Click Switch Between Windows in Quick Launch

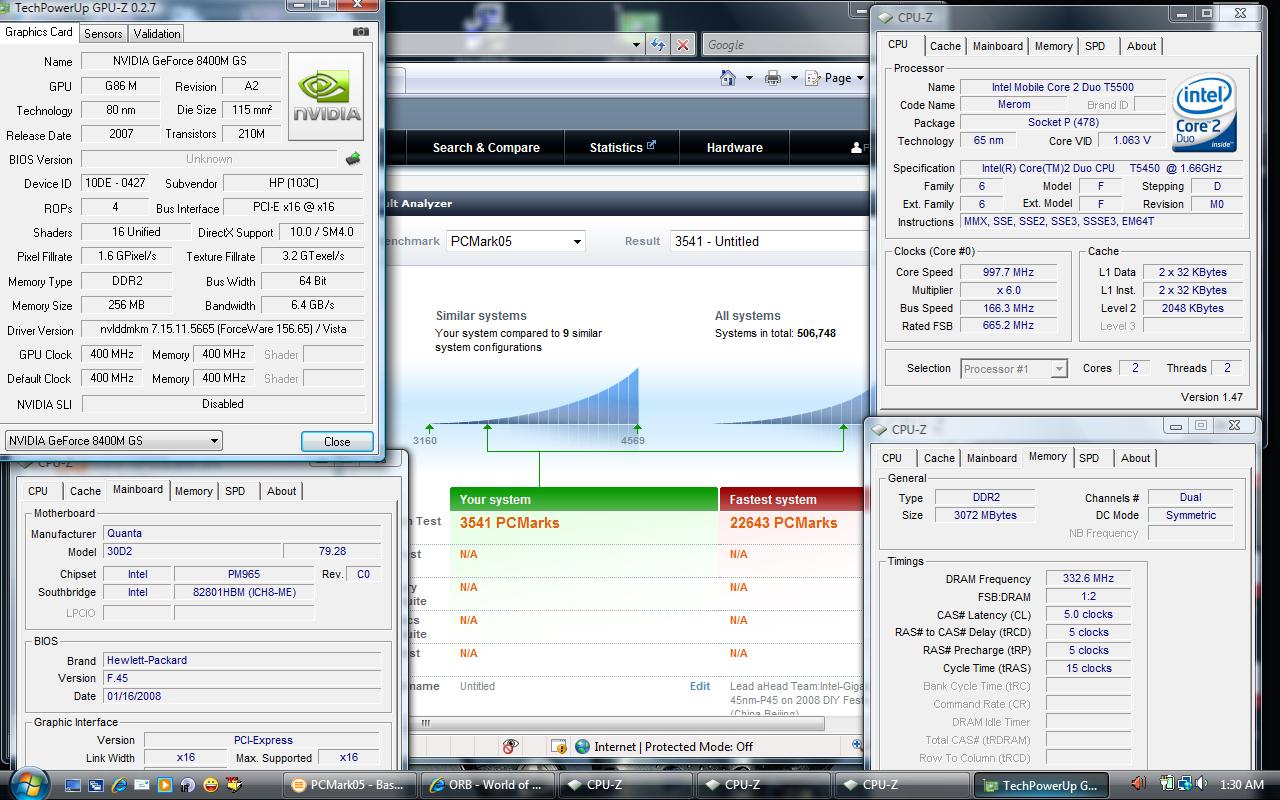(x=98, y=785)
